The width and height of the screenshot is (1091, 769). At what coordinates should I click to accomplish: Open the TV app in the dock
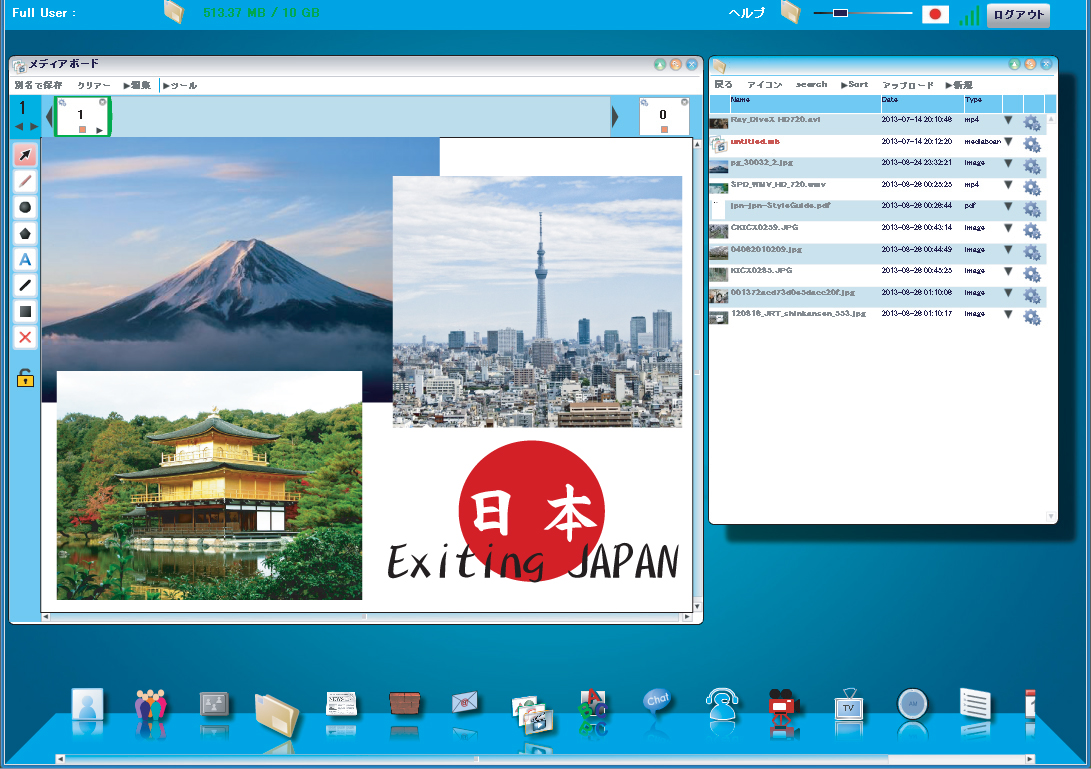(848, 705)
